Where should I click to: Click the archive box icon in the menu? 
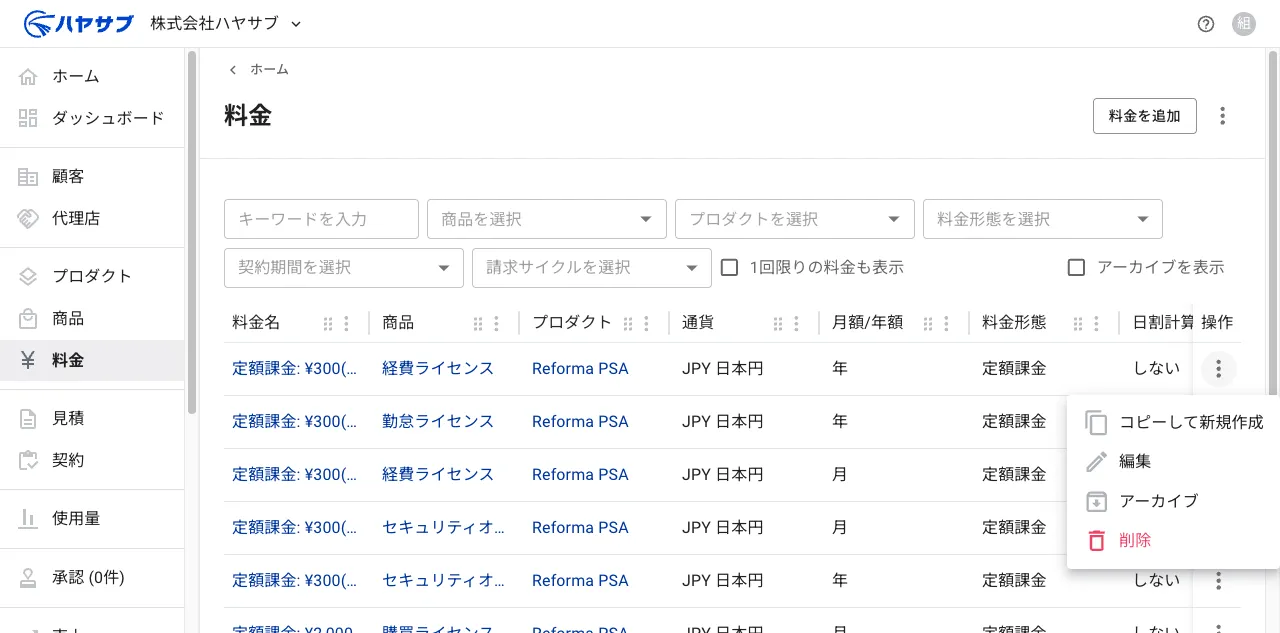pyautogui.click(x=1097, y=501)
